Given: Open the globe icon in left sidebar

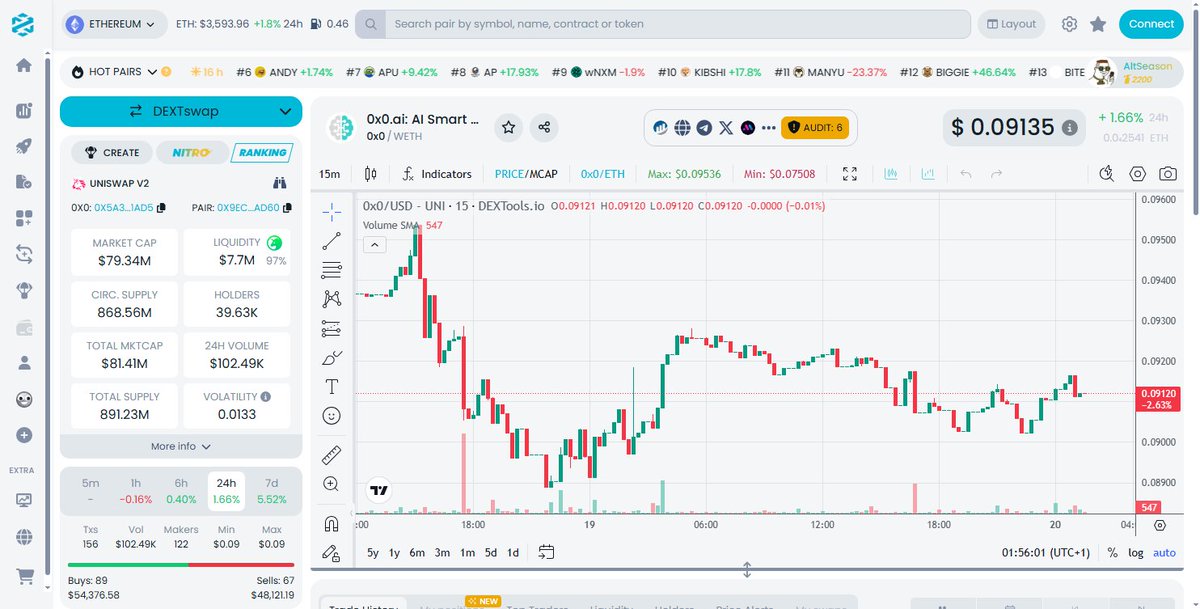Looking at the screenshot, I should [23, 537].
